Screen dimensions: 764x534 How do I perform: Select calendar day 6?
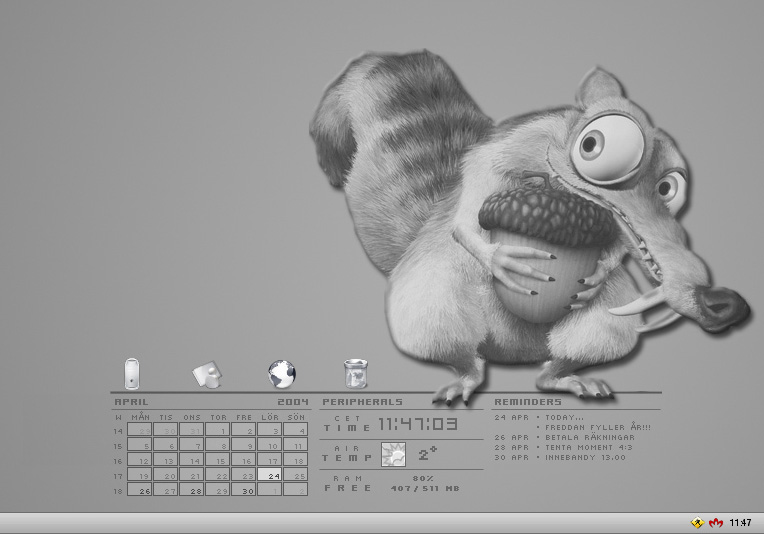click(x=166, y=444)
